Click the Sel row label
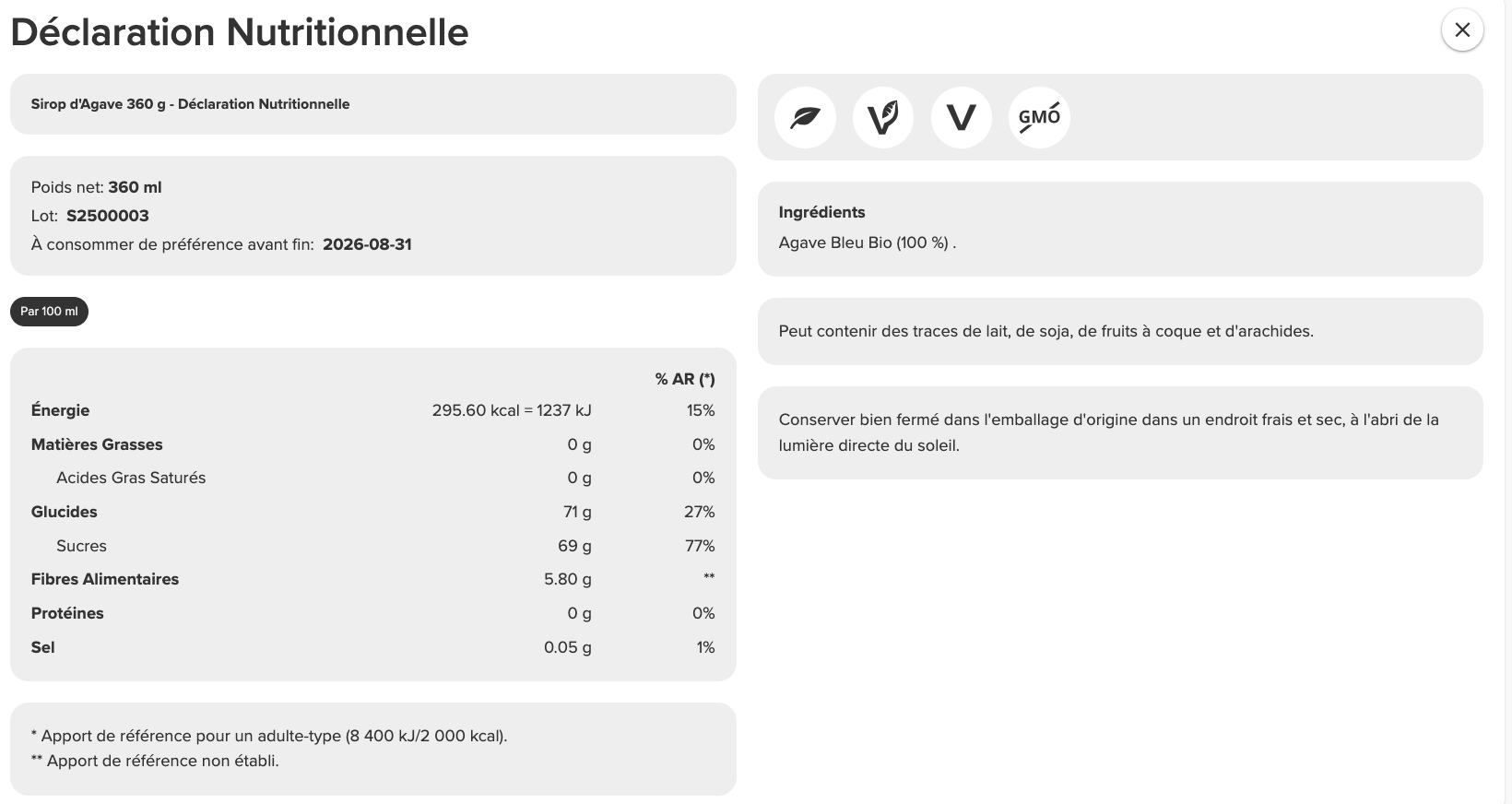Viewport: 1512px width, 804px height. [43, 647]
